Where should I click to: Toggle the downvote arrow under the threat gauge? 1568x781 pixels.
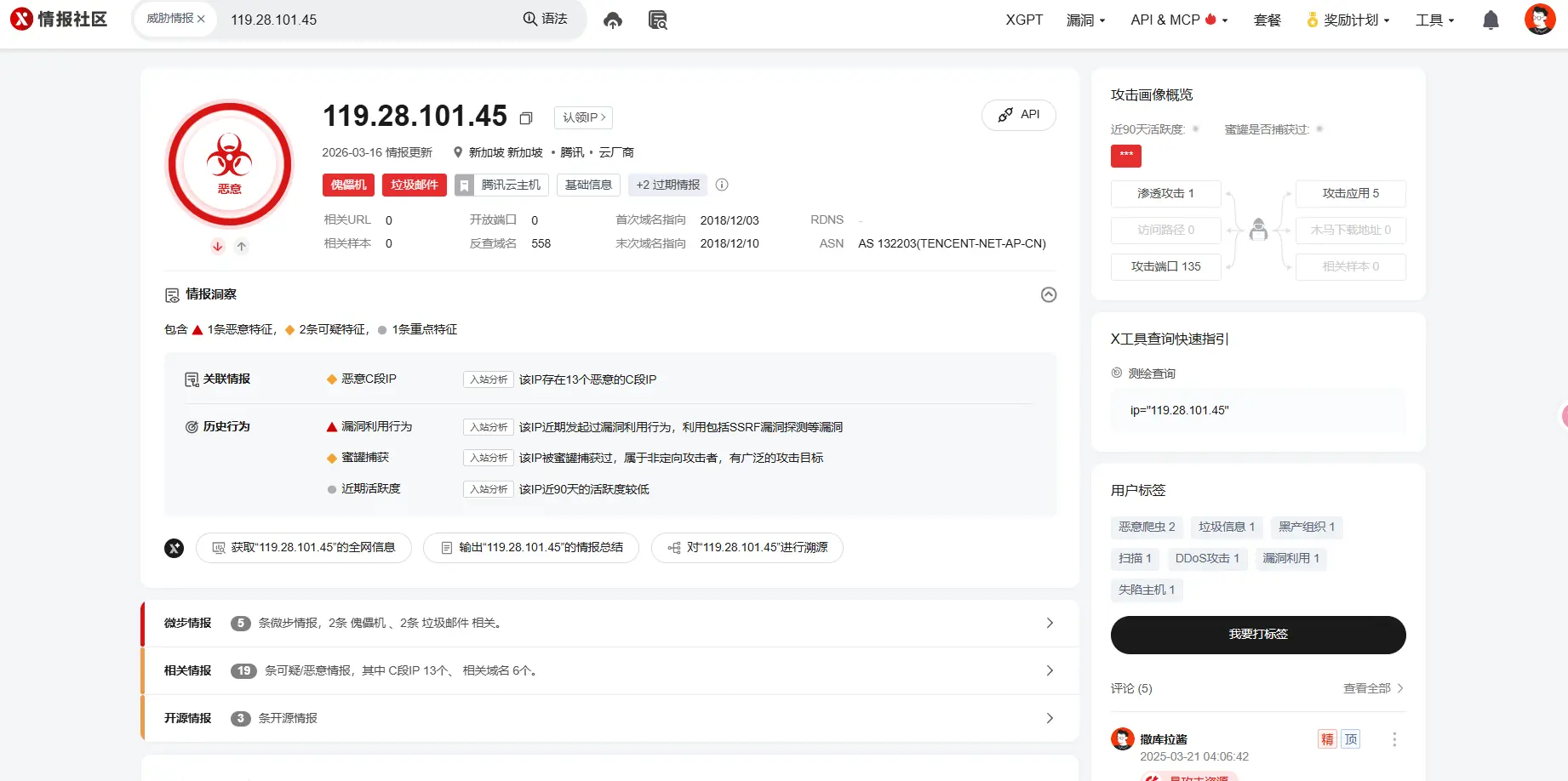pos(217,246)
